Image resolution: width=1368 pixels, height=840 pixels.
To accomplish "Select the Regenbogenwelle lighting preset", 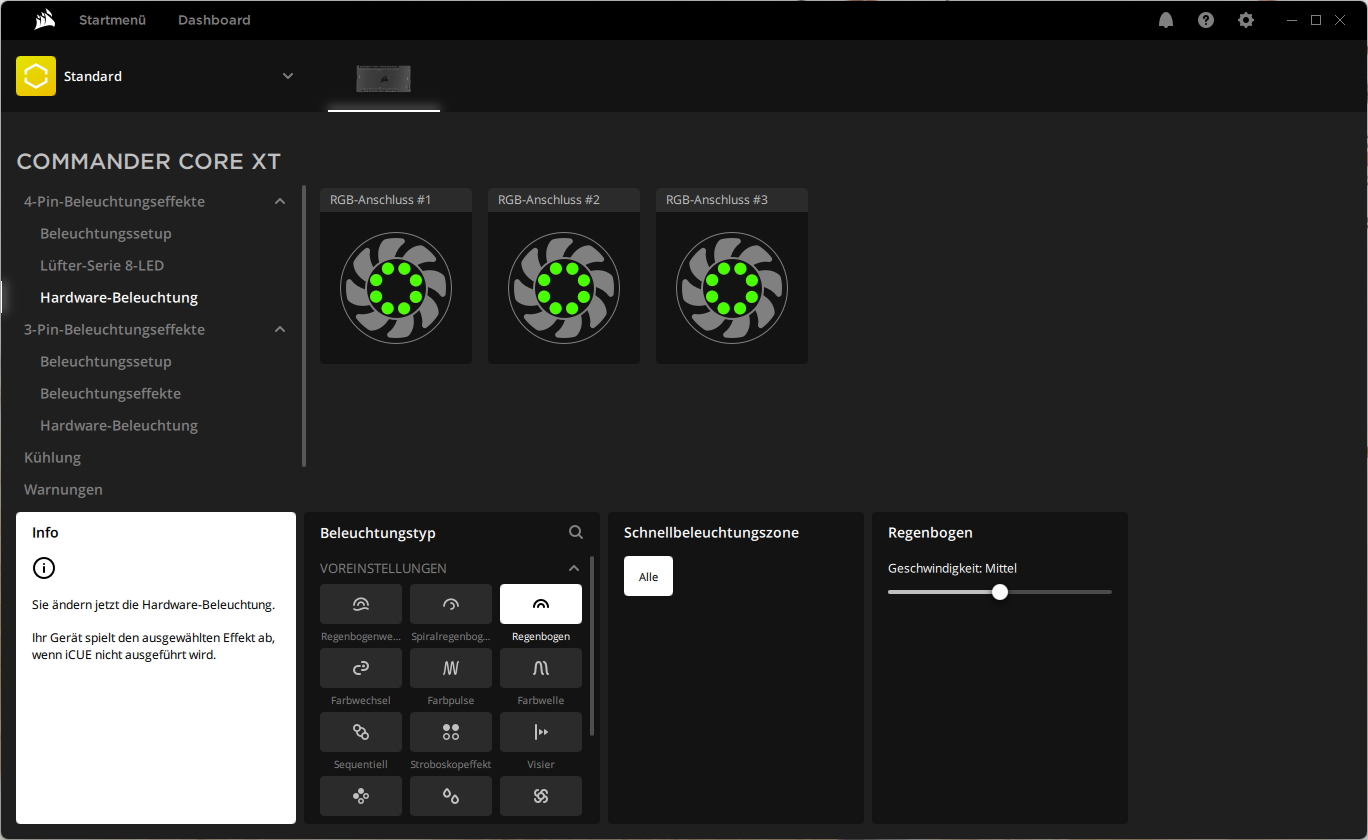I will [361, 604].
